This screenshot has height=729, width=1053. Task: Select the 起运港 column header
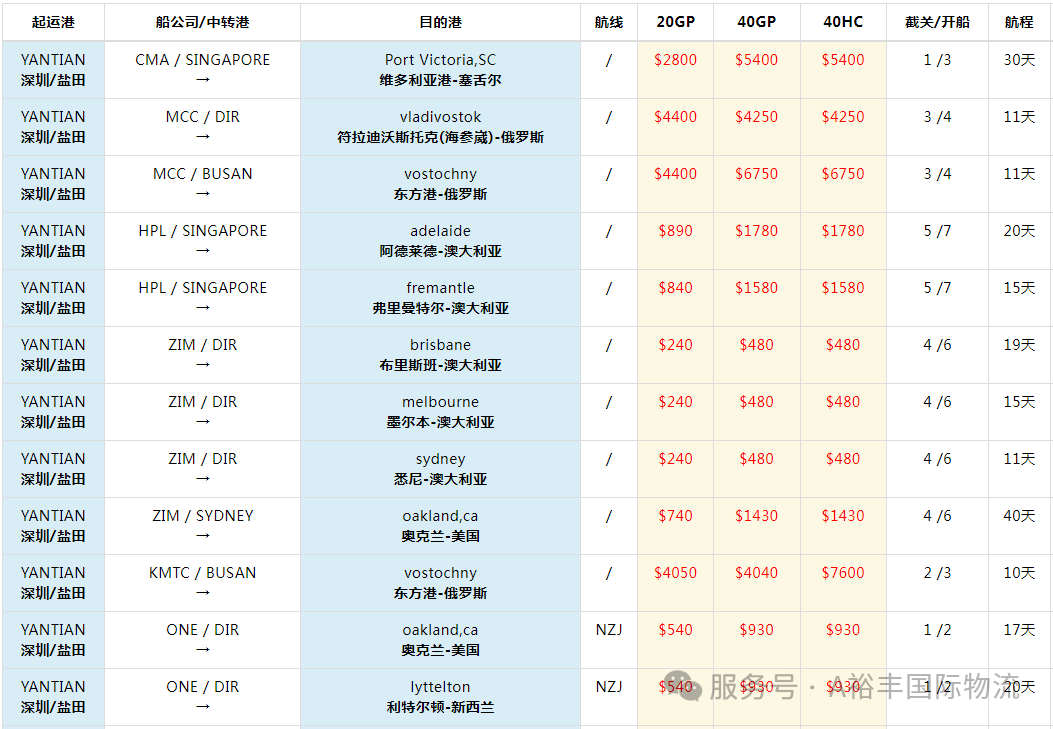[x=53, y=22]
